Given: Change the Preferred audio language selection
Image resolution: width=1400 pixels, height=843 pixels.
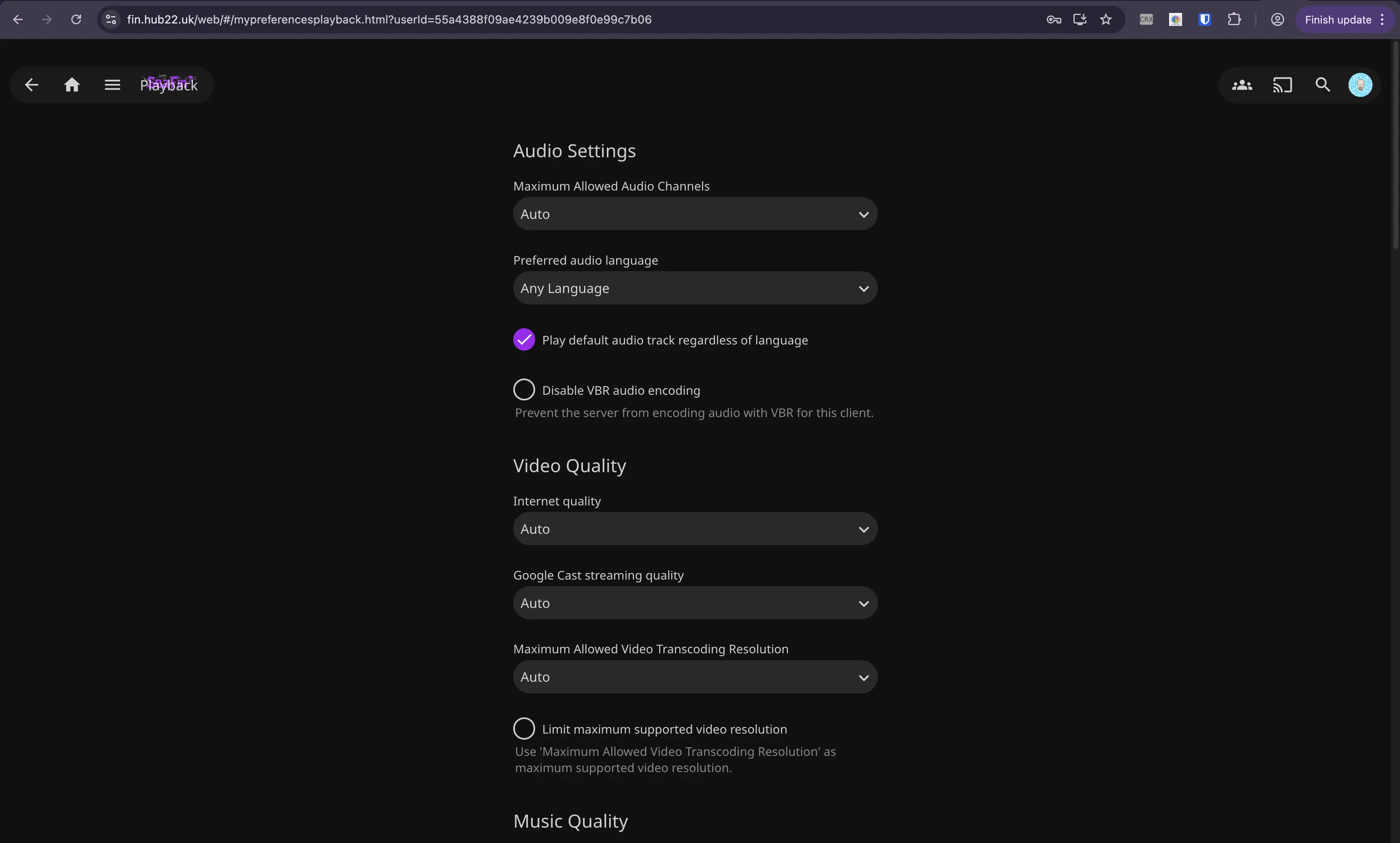Looking at the screenshot, I should pyautogui.click(x=694, y=288).
